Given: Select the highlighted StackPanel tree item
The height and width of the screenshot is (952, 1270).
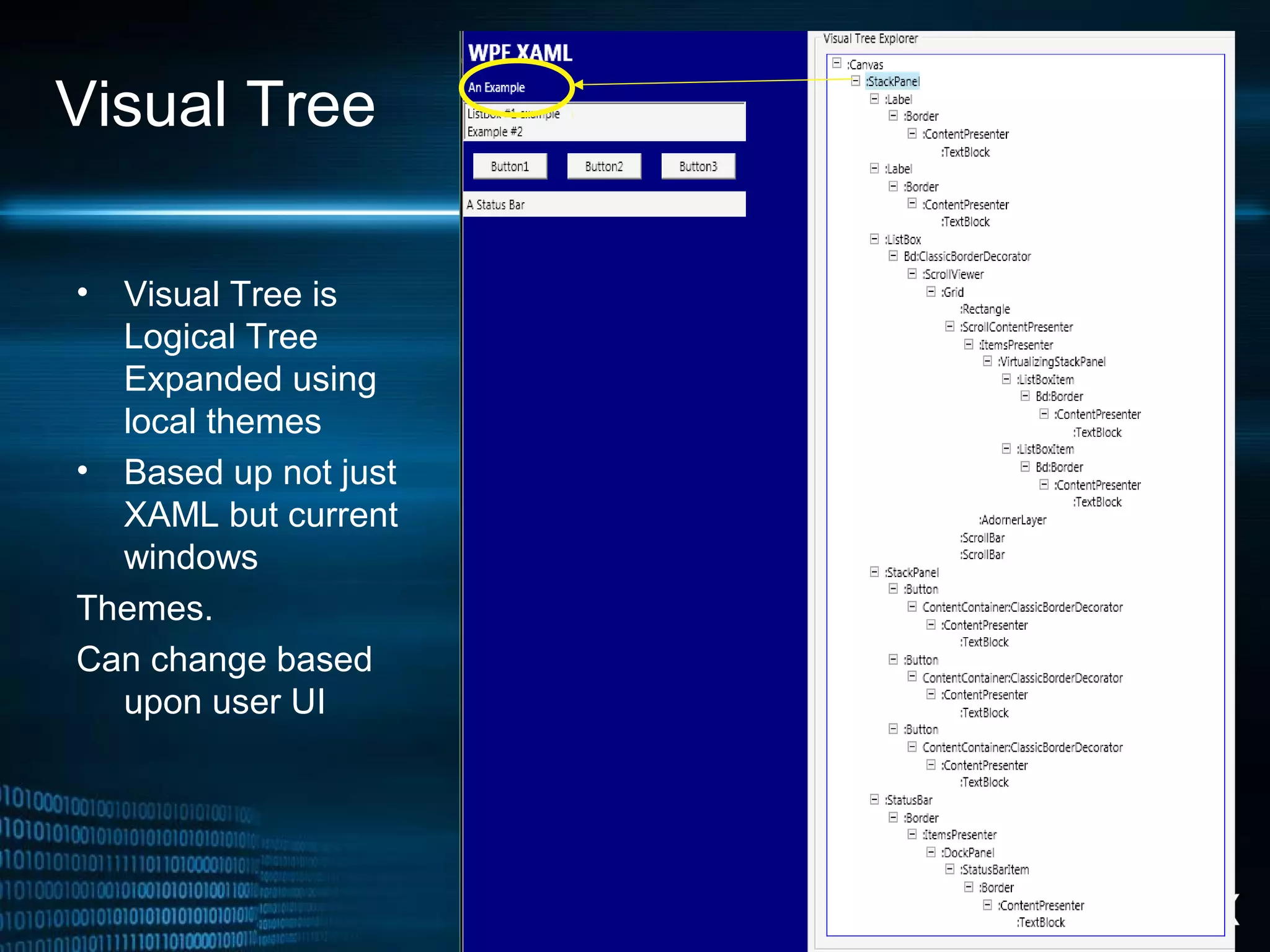Looking at the screenshot, I should [892, 81].
